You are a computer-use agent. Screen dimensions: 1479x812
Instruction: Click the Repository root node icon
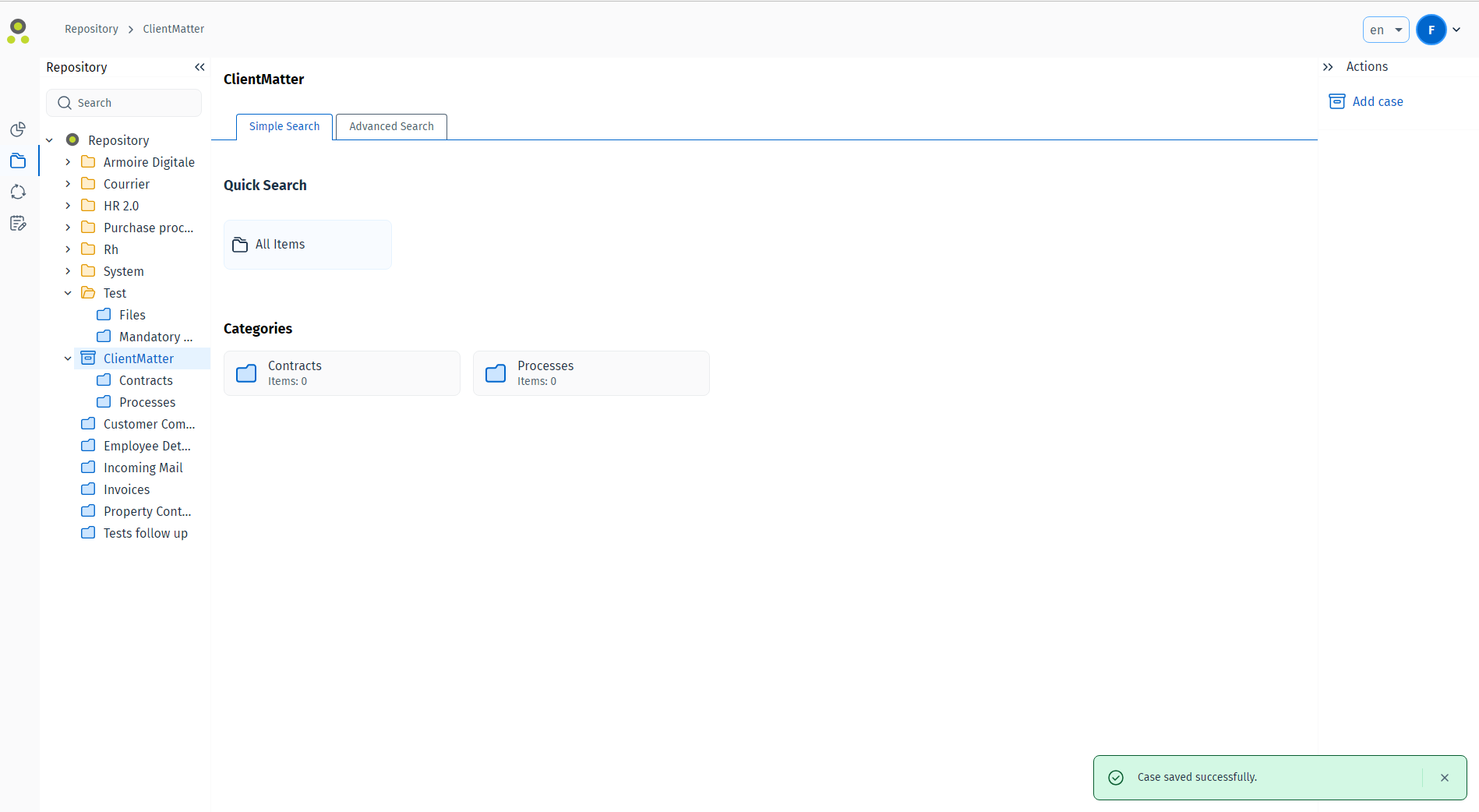coord(72,139)
